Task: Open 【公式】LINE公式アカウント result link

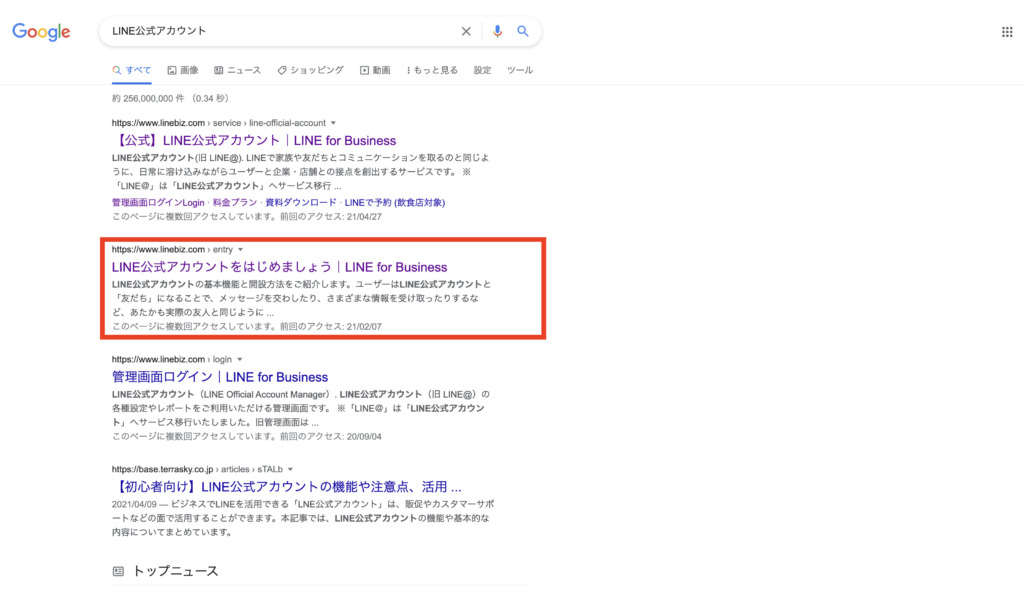Action: click(x=254, y=141)
